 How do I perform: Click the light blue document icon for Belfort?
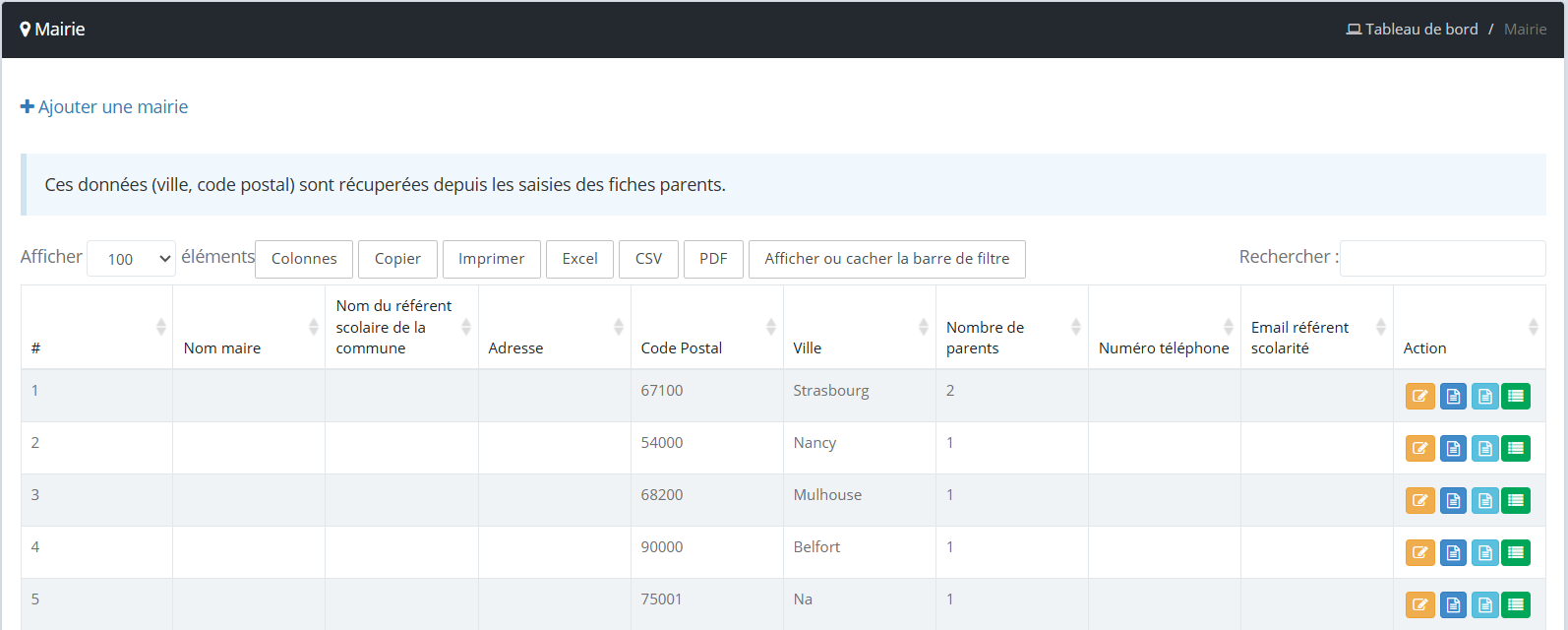point(1484,553)
